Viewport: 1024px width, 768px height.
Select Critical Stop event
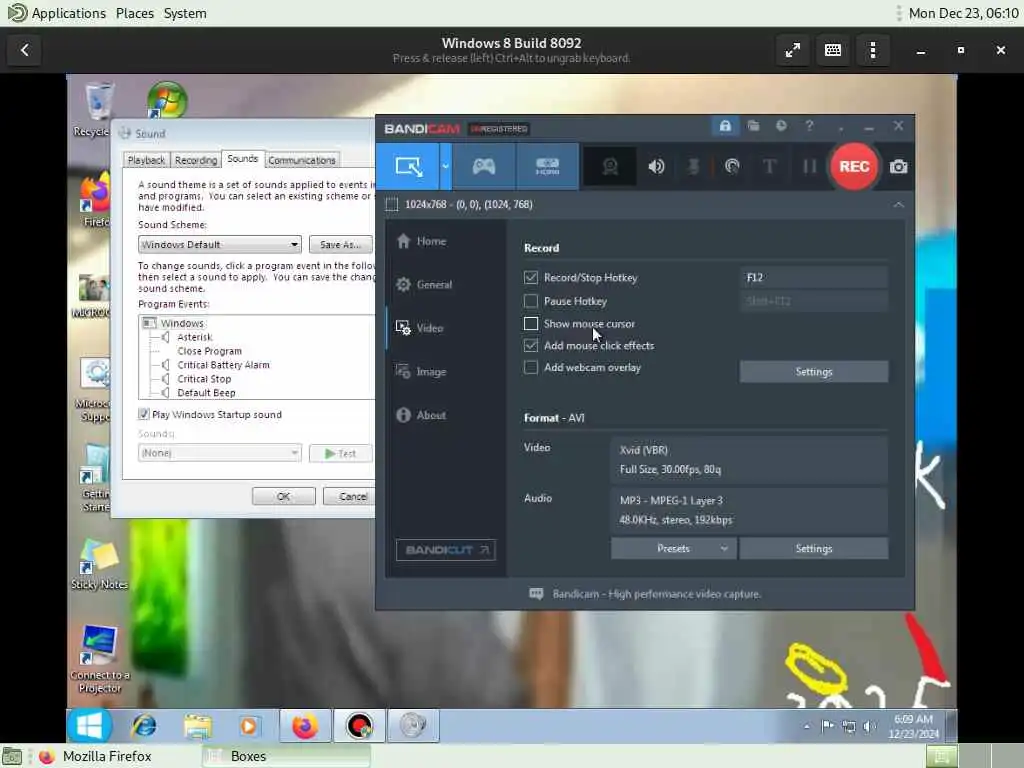pos(204,379)
